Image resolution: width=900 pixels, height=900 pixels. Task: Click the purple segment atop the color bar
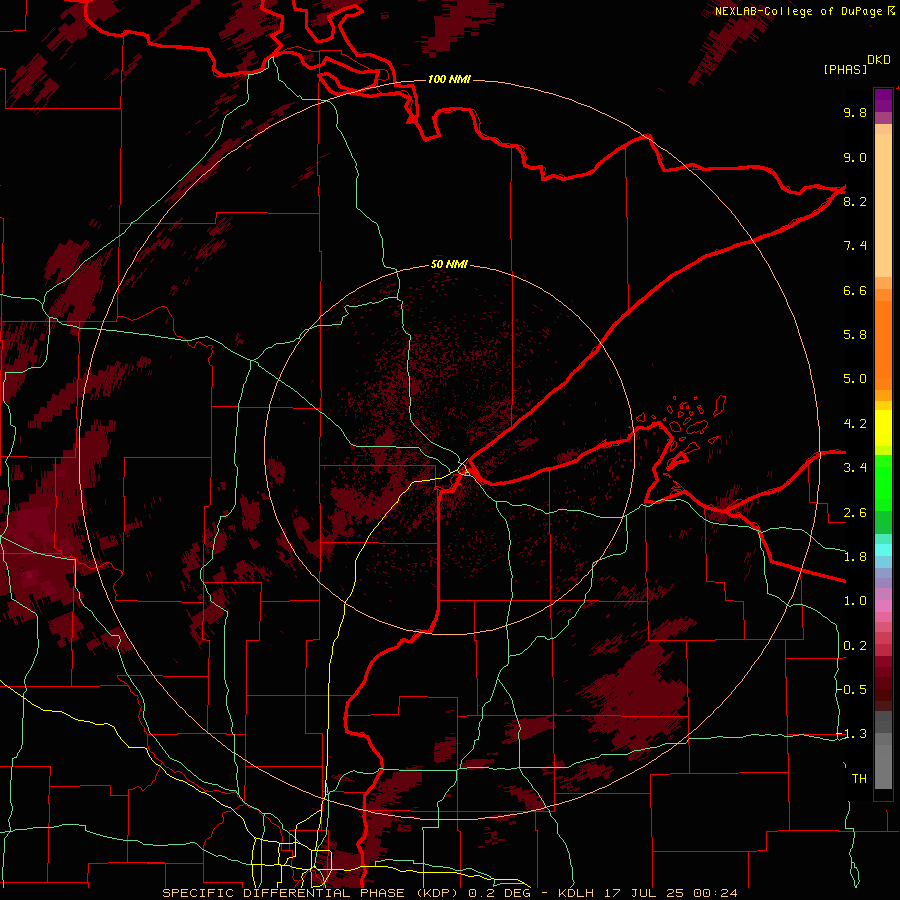(x=883, y=100)
